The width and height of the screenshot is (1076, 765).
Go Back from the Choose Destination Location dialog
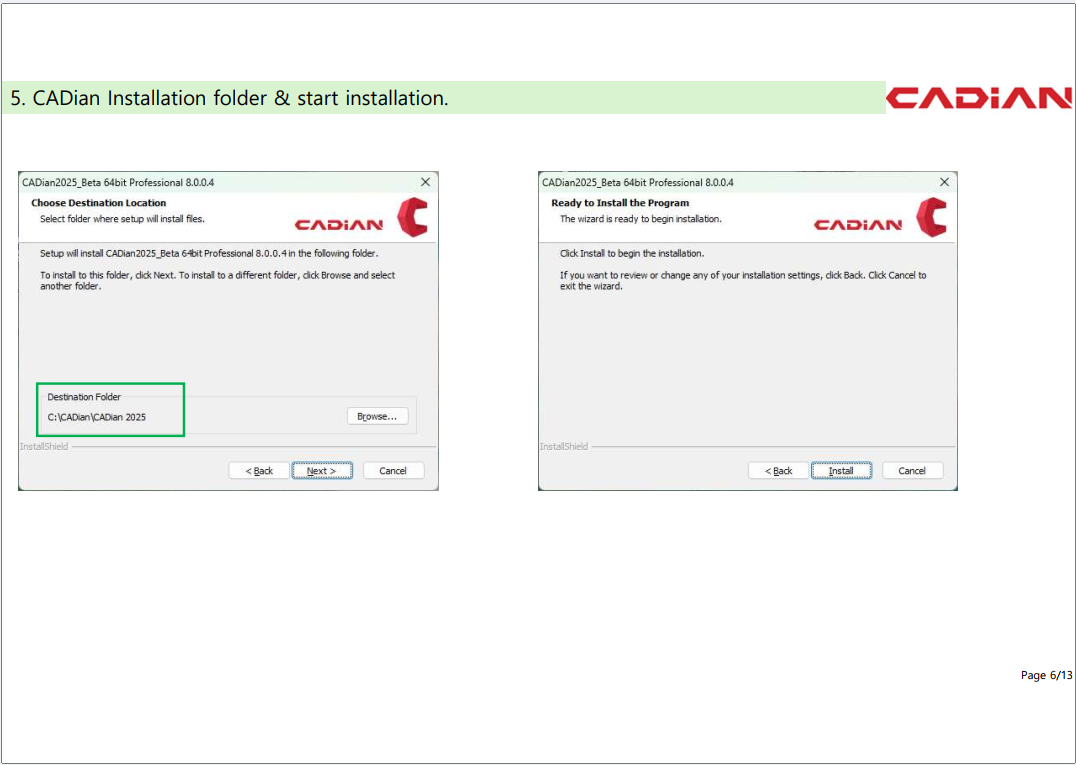259,471
